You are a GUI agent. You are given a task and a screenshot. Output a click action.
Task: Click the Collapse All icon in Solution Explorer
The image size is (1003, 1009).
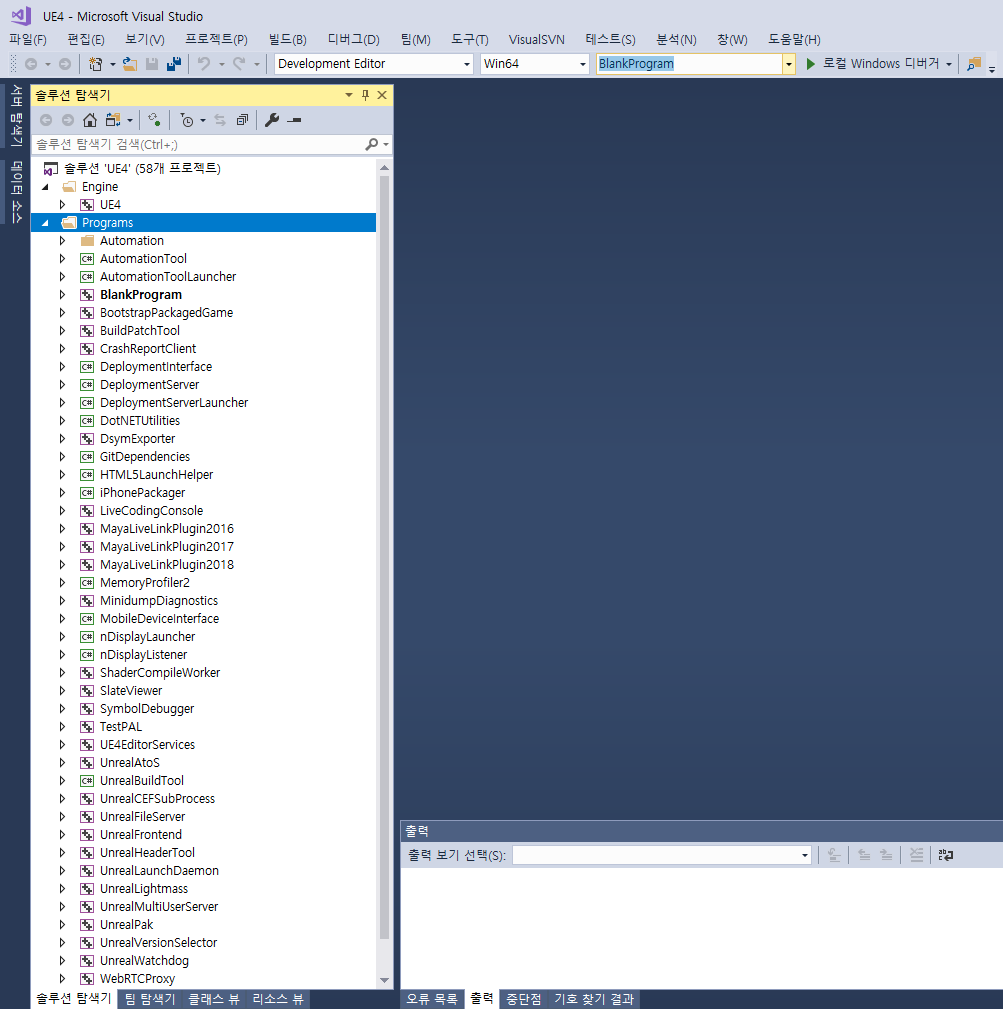click(242, 120)
